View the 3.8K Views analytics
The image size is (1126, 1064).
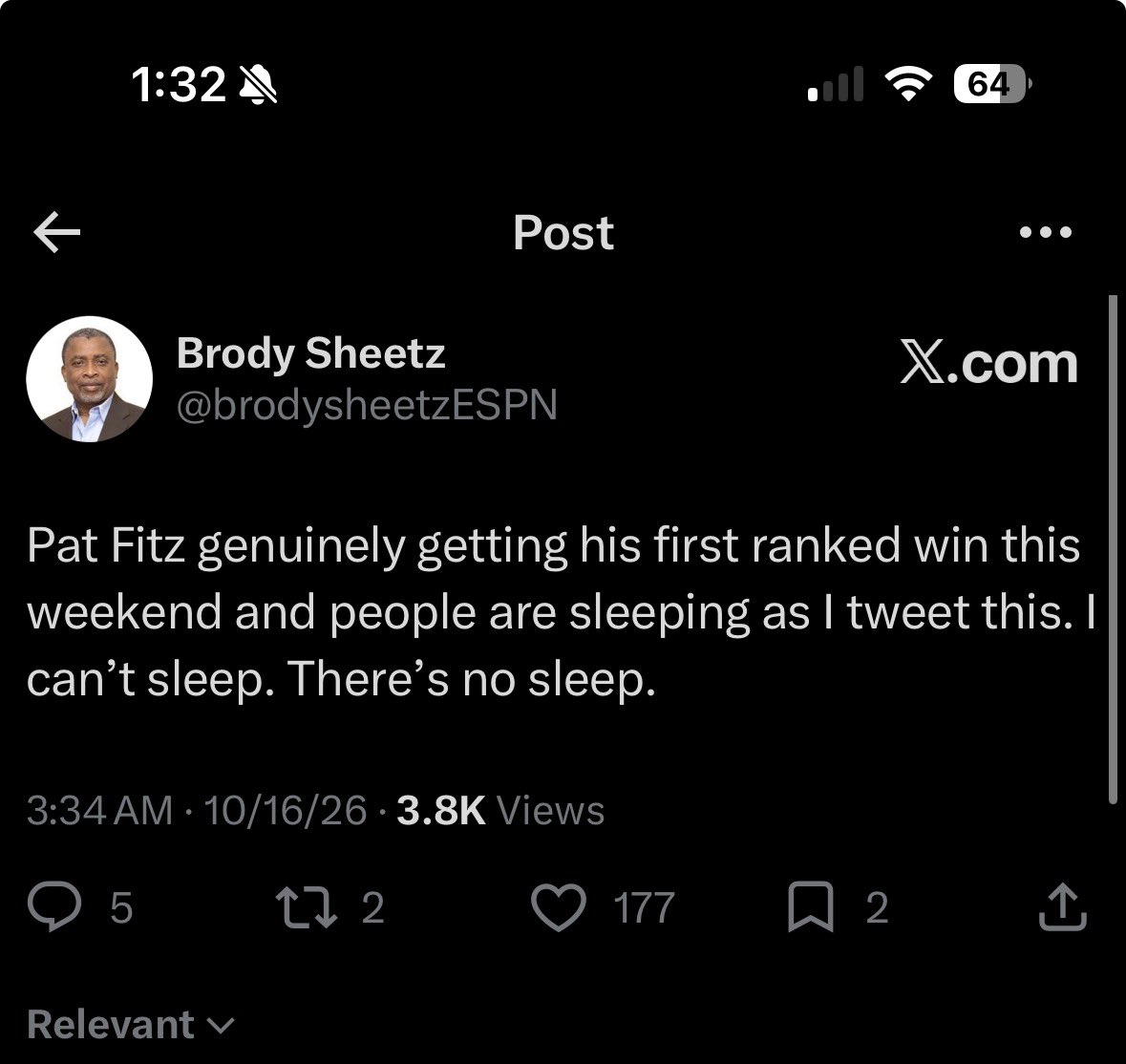click(x=500, y=811)
